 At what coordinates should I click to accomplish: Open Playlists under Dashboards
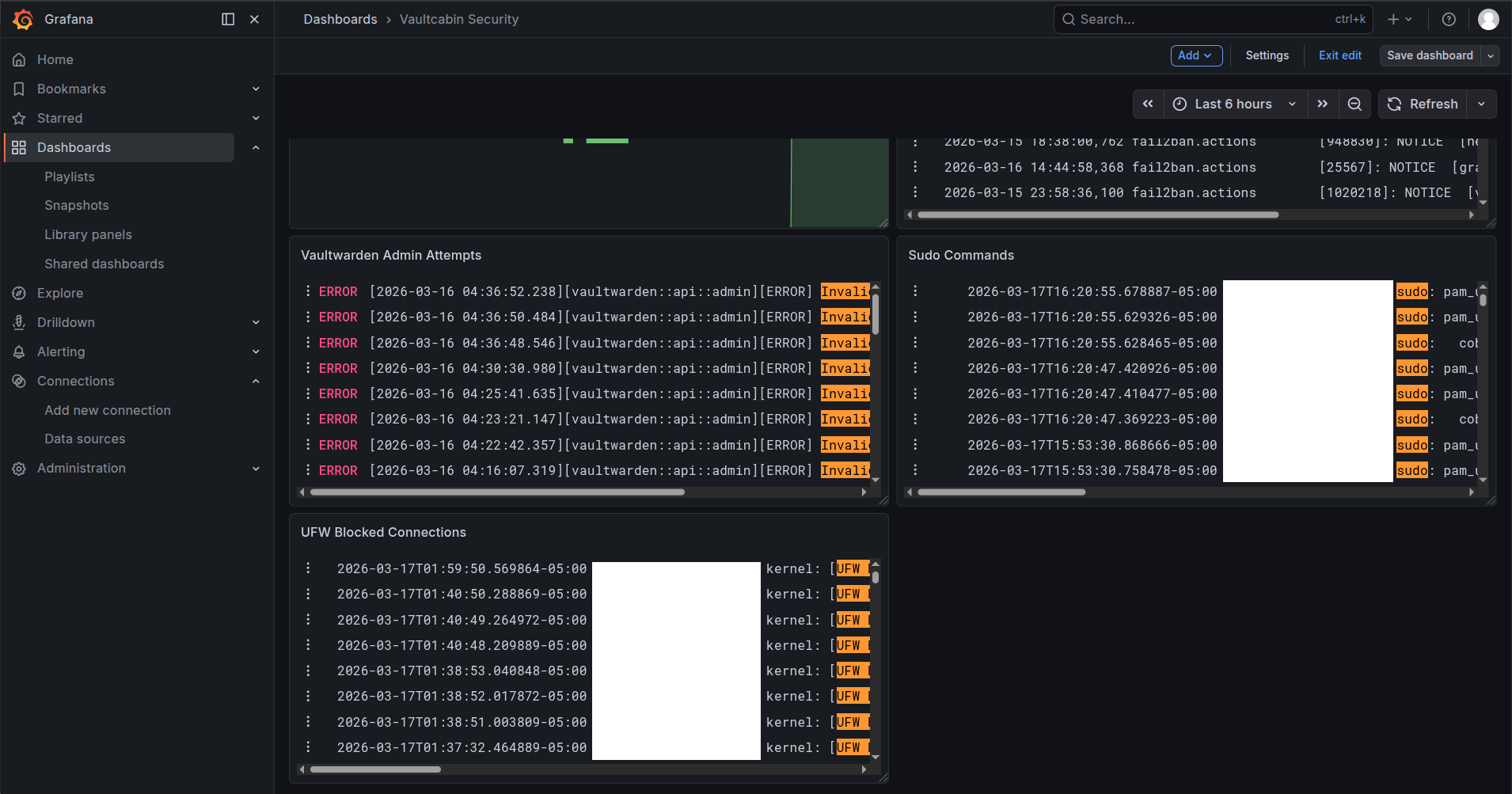[70, 177]
